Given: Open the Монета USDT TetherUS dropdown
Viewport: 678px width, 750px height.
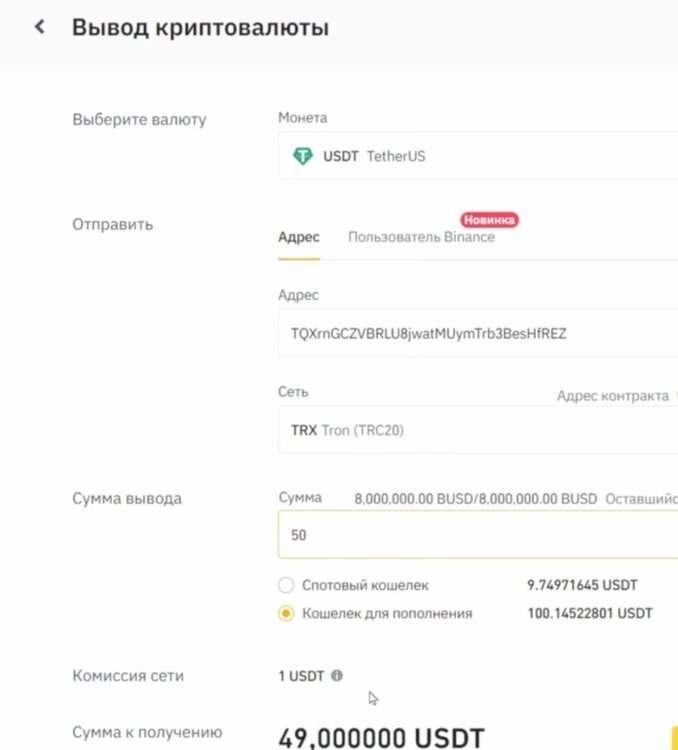Looking at the screenshot, I should click(x=478, y=156).
